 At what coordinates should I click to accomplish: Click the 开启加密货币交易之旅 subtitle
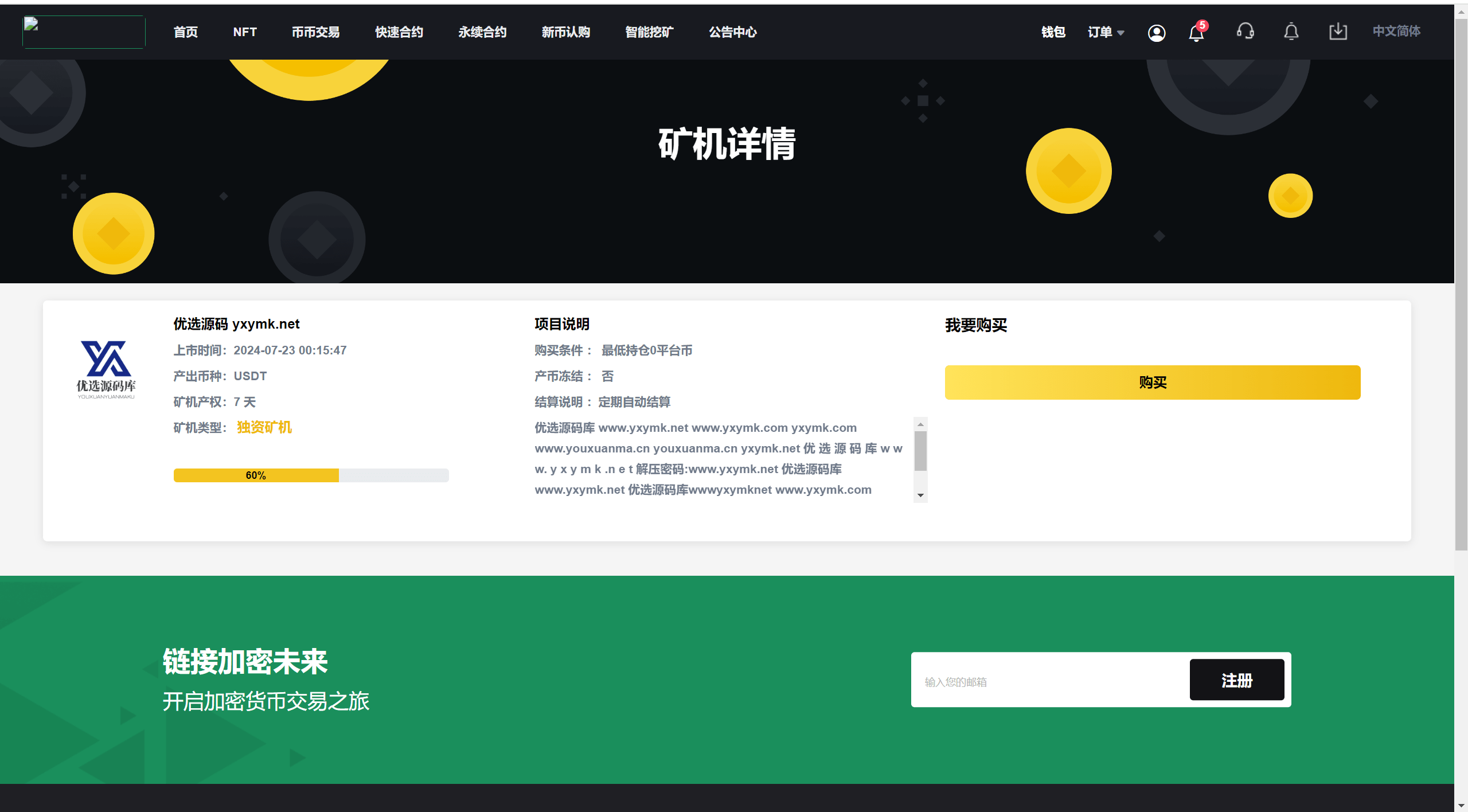tap(266, 701)
